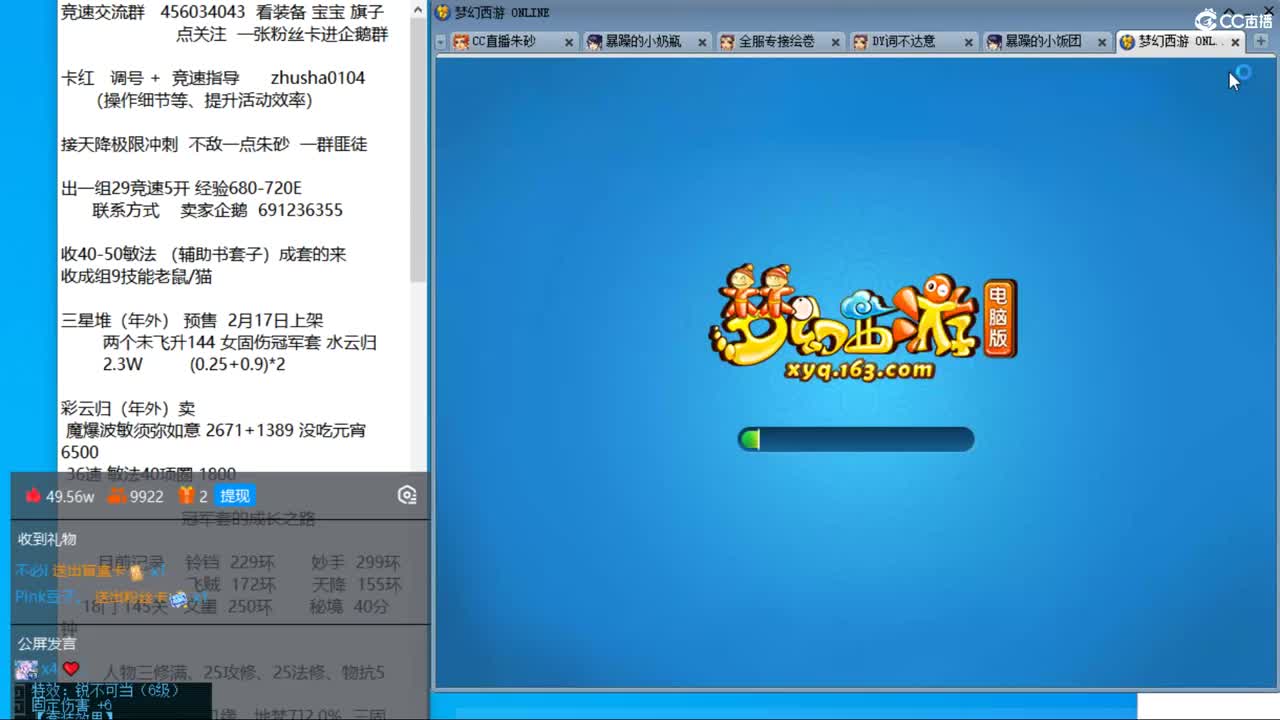This screenshot has height=720, width=1280.
Task: Open the stream panel settings icon
Action: 406,495
